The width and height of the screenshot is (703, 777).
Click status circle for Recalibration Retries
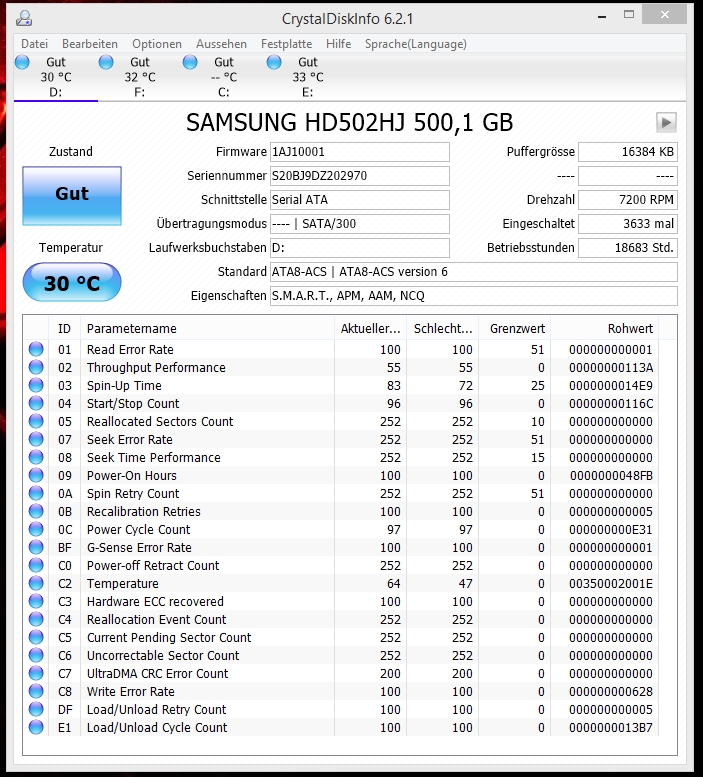click(36, 511)
